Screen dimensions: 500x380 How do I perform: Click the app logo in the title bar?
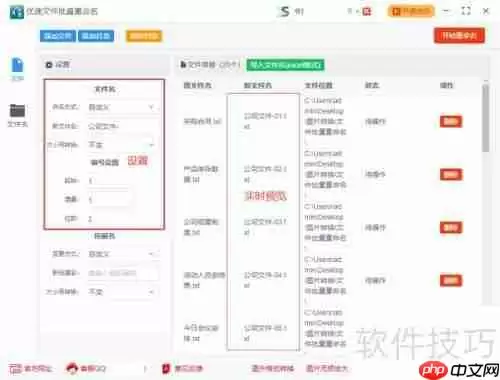[x=16, y=12]
